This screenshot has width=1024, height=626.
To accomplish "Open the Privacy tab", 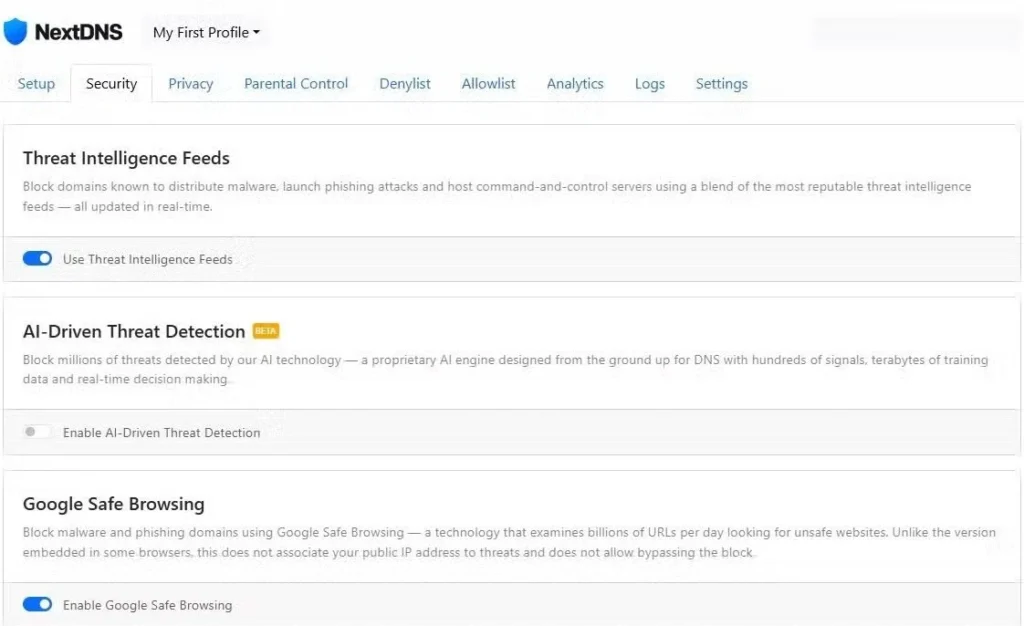I will coord(190,84).
